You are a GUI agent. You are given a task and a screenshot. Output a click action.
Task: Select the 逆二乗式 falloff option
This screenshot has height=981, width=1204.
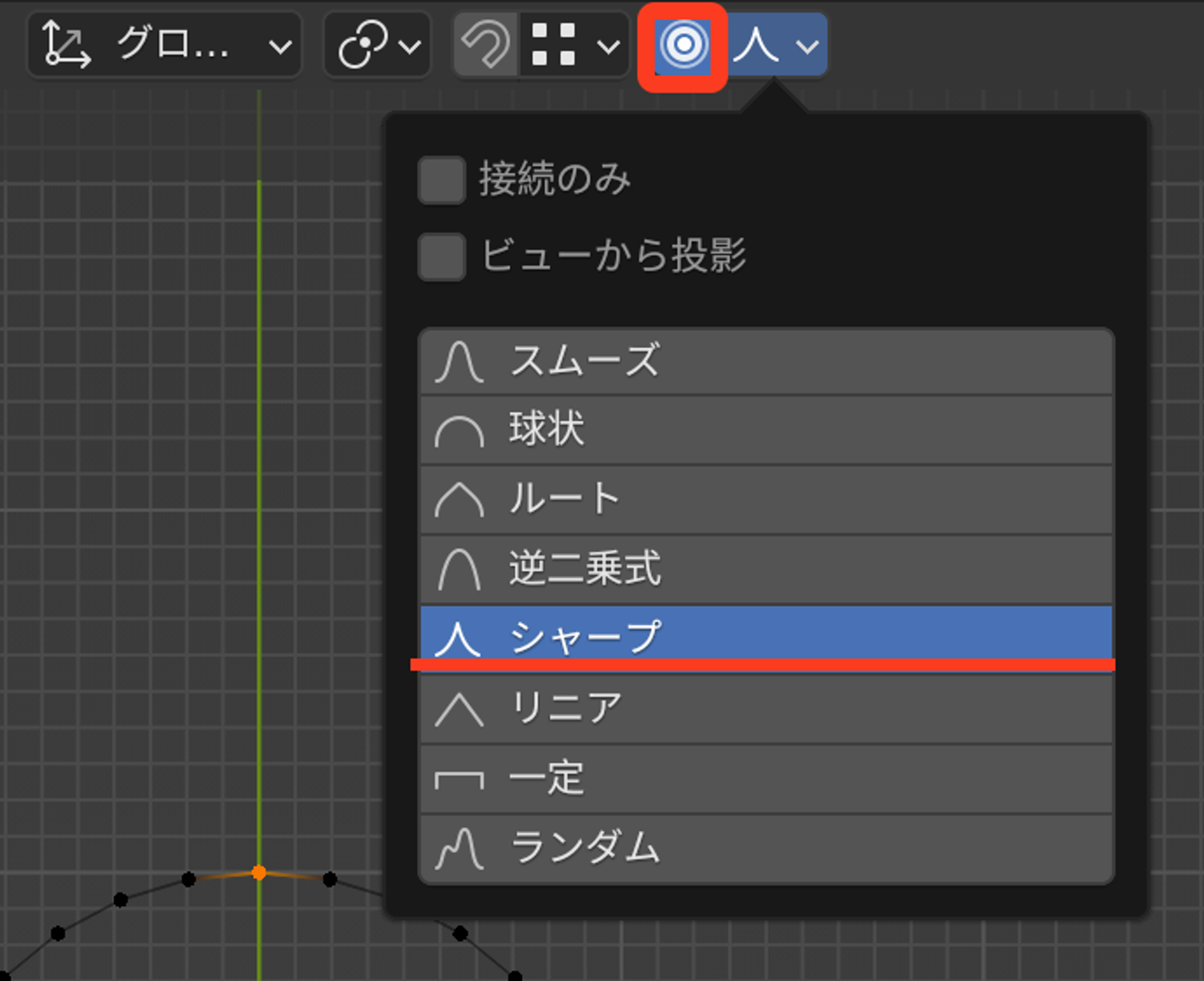[766, 570]
